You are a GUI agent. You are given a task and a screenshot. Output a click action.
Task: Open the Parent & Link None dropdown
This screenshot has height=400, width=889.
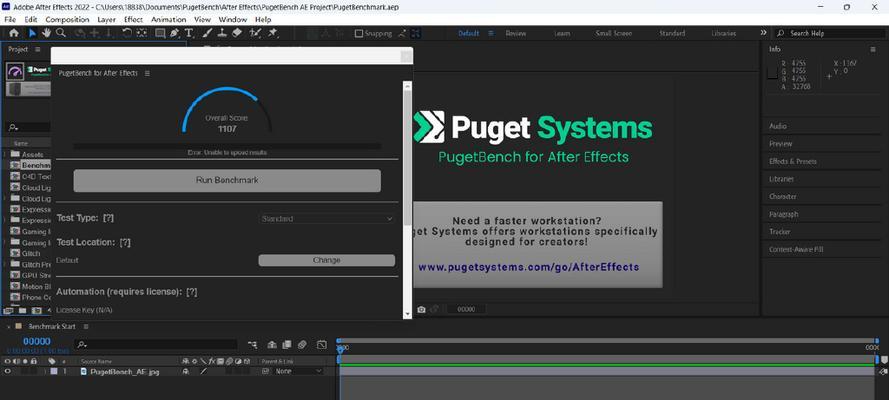(297, 372)
